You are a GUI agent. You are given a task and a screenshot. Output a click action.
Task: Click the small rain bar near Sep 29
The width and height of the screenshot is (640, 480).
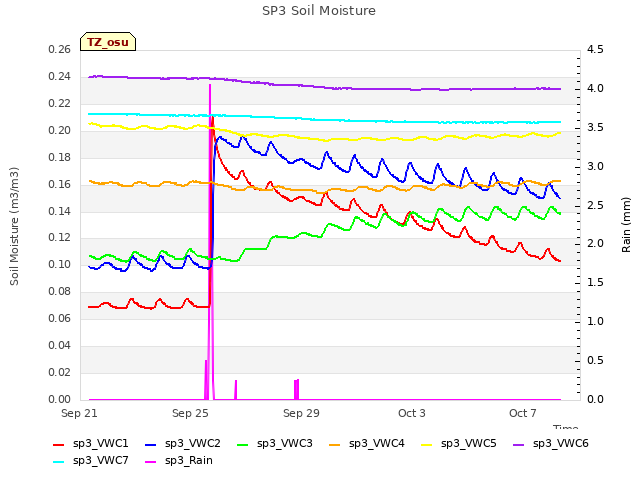[x=297, y=389]
